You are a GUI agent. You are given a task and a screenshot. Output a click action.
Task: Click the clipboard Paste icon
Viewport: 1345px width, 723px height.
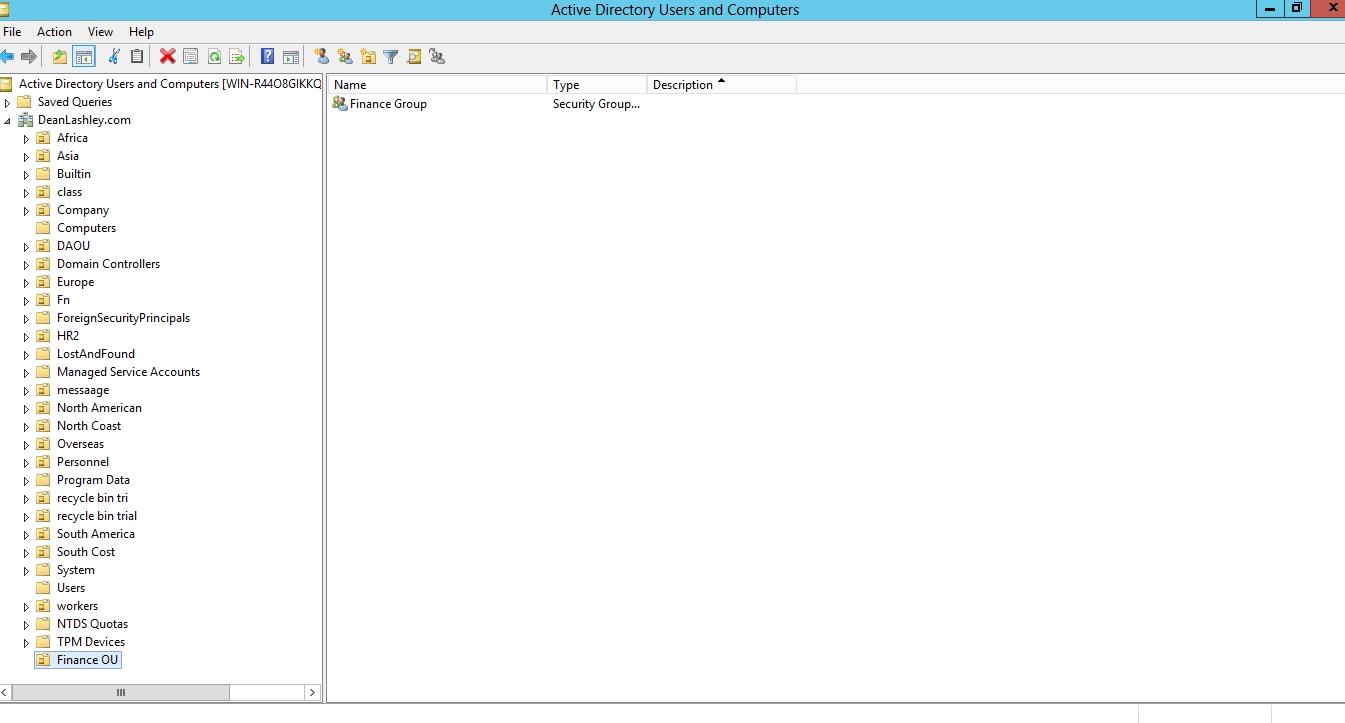pyautogui.click(x=137, y=57)
